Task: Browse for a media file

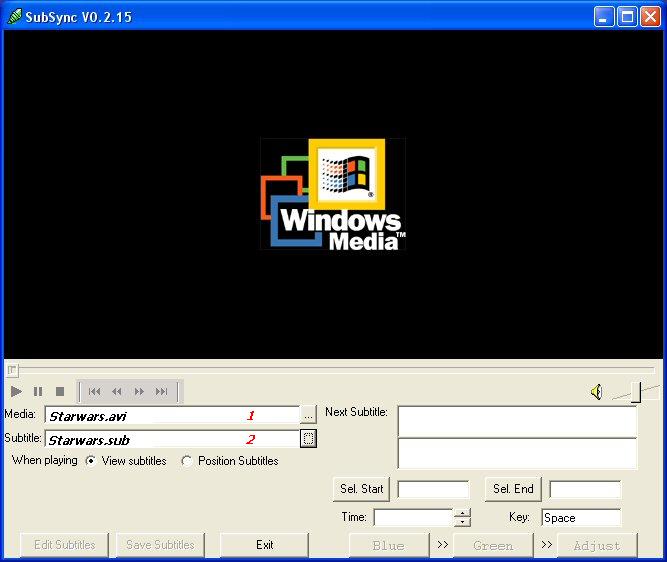Action: click(308, 414)
